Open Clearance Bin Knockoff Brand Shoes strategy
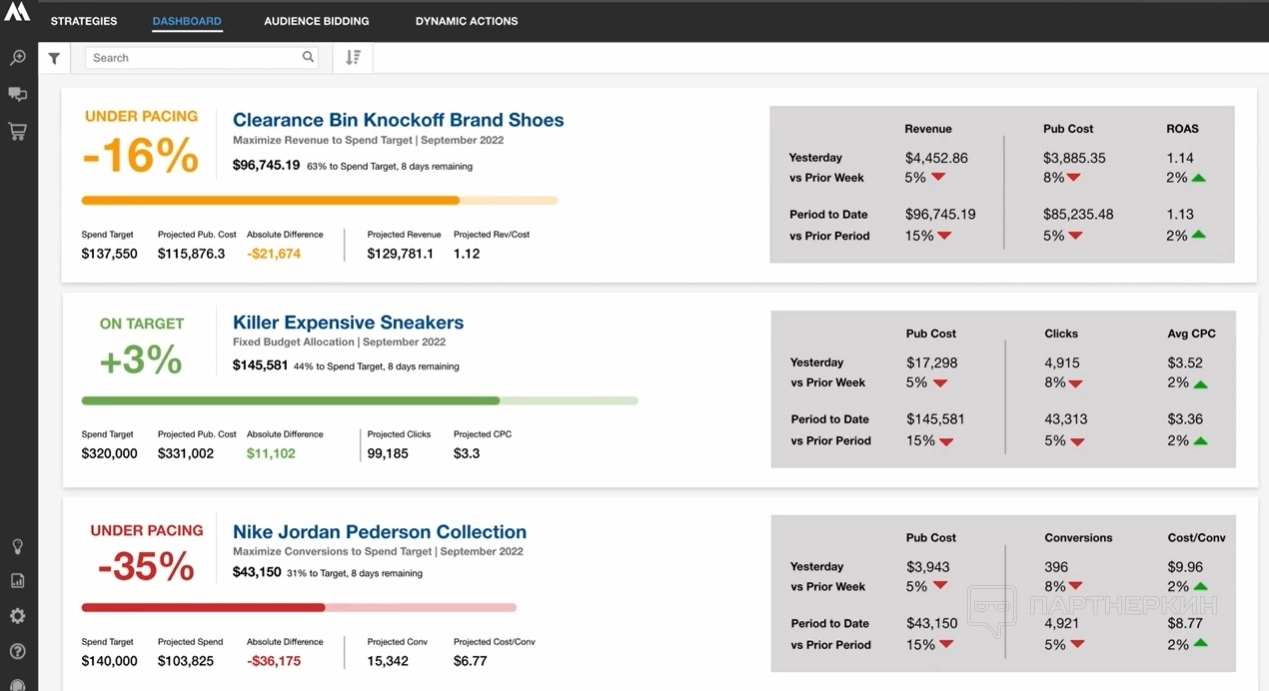 pyautogui.click(x=398, y=120)
